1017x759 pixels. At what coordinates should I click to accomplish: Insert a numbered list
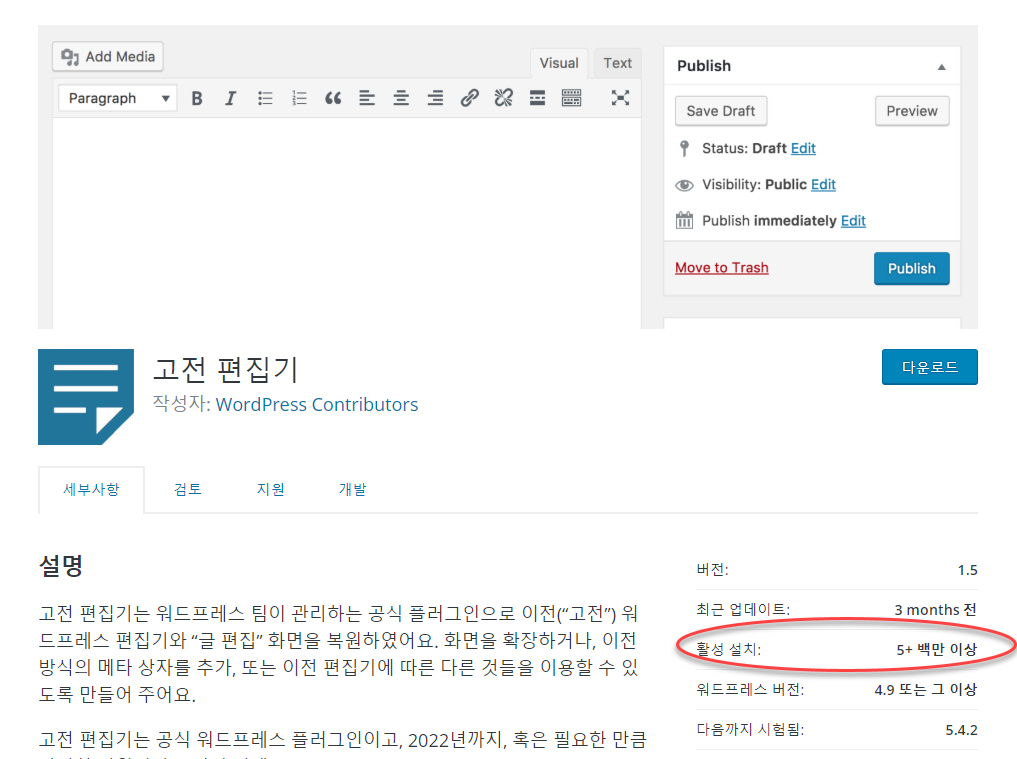pos(299,98)
